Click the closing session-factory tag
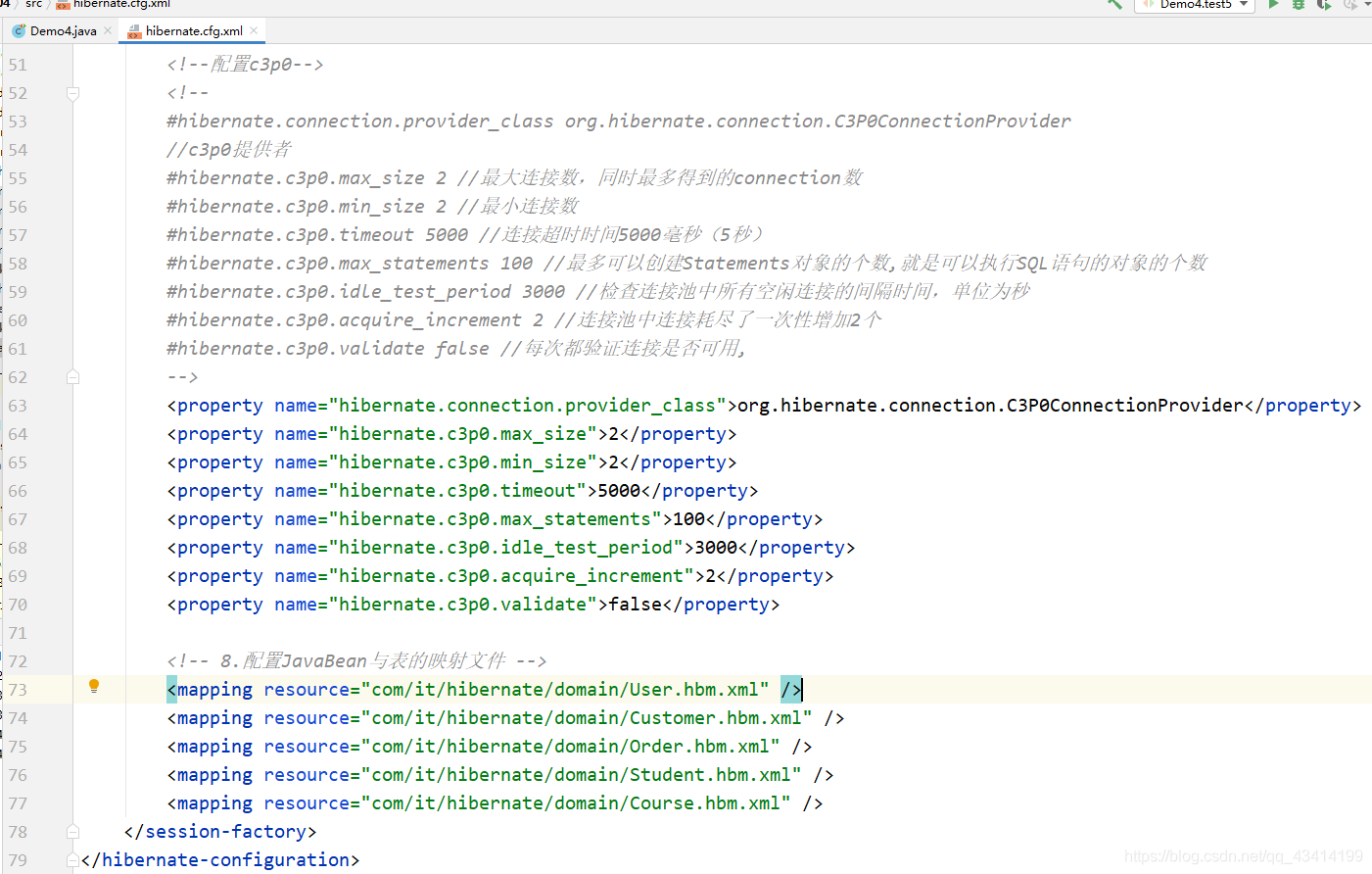1372x874 pixels. (220, 832)
